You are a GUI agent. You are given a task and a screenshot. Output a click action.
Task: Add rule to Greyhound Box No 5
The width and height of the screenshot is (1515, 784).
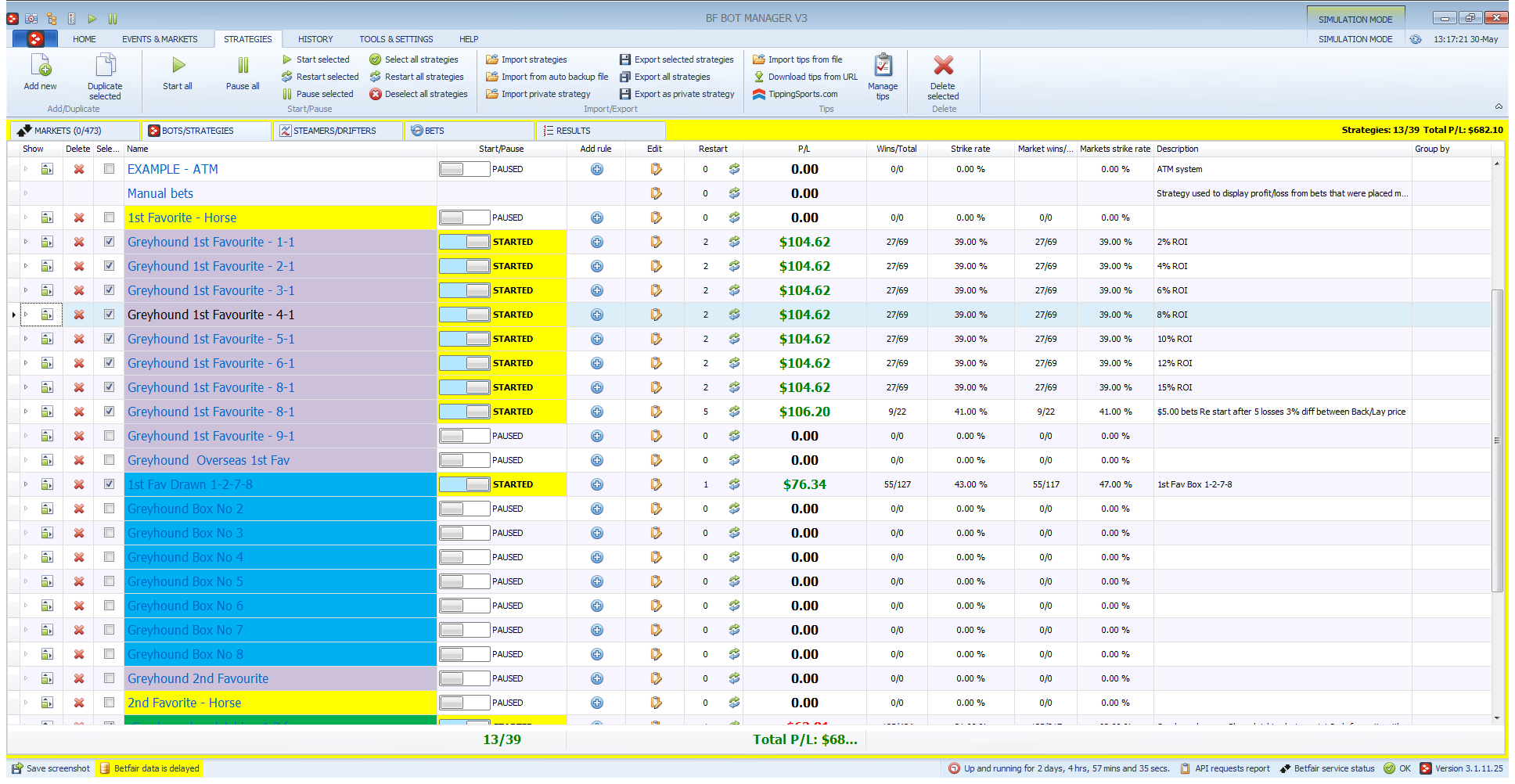(x=596, y=581)
